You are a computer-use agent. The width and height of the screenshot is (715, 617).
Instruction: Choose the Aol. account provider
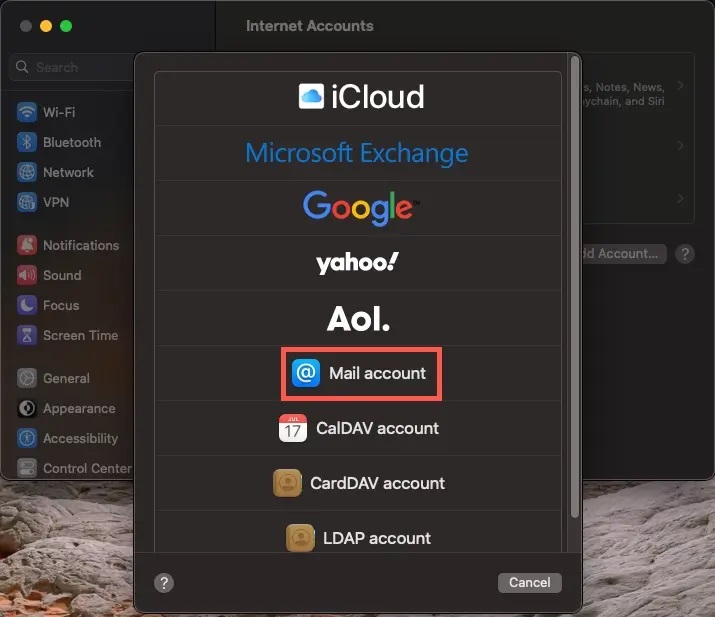tap(358, 319)
